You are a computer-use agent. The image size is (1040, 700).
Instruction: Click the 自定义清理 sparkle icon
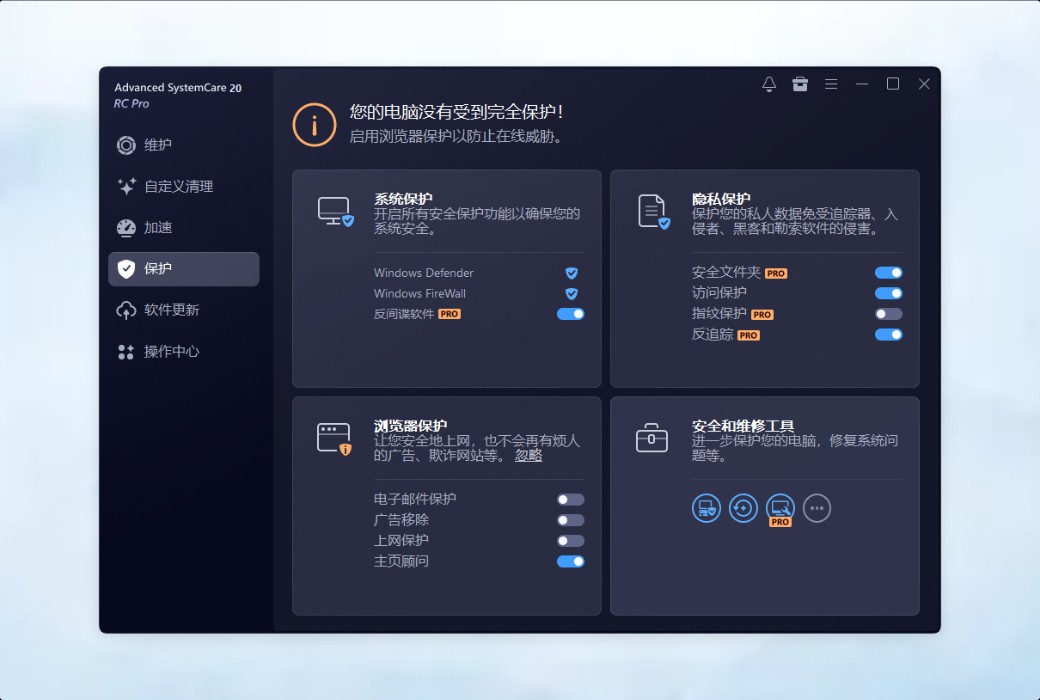[x=126, y=186]
